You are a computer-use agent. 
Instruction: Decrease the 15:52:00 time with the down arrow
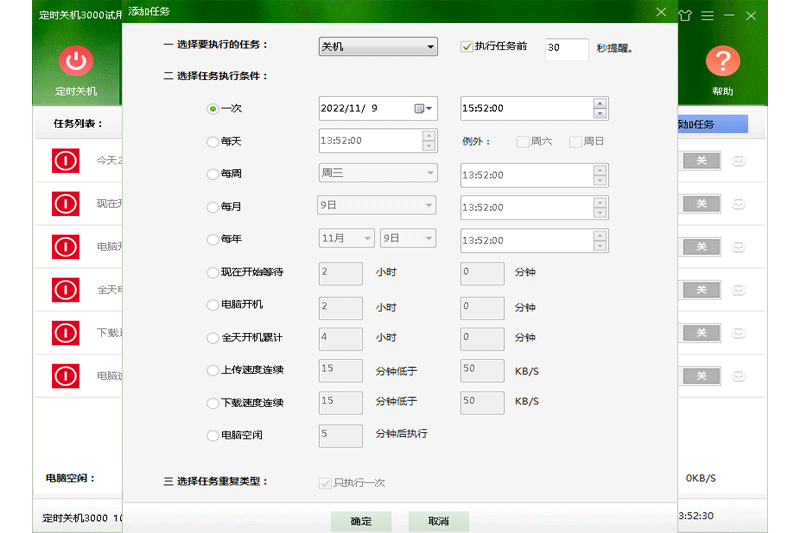pos(600,113)
